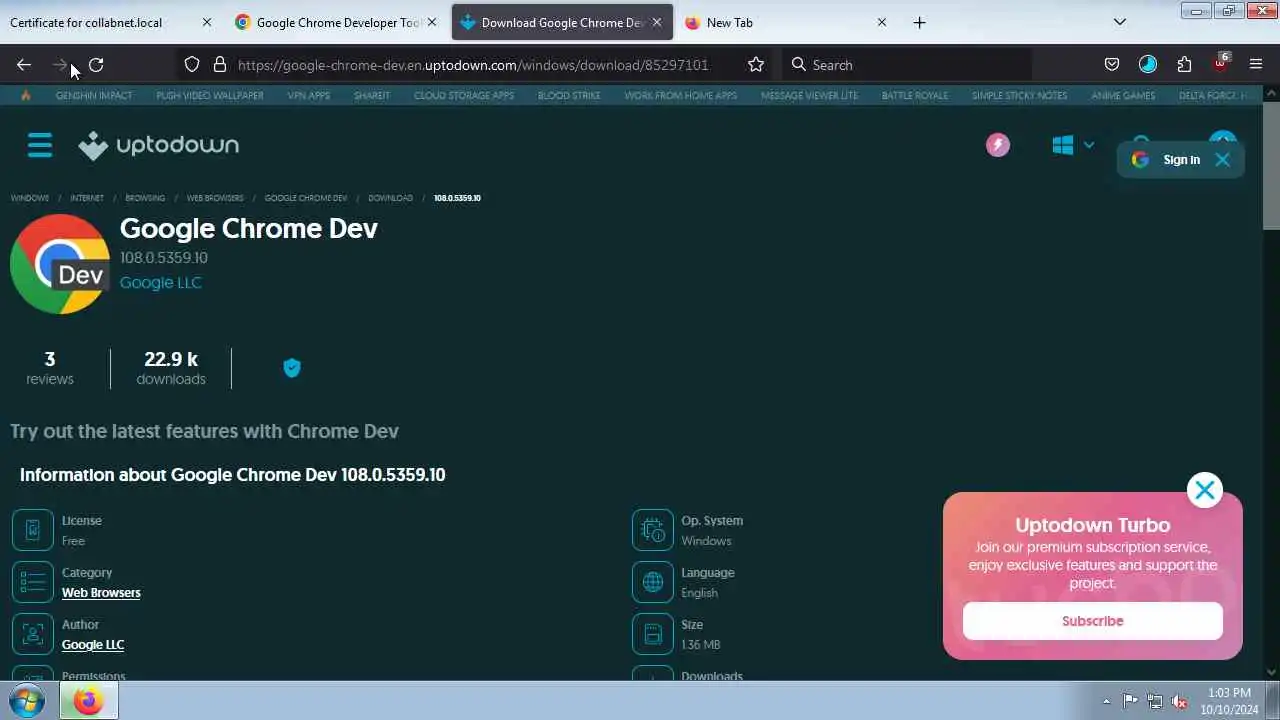Go to WEB BROWSERS breadcrumb
1280x720 pixels.
click(x=215, y=198)
